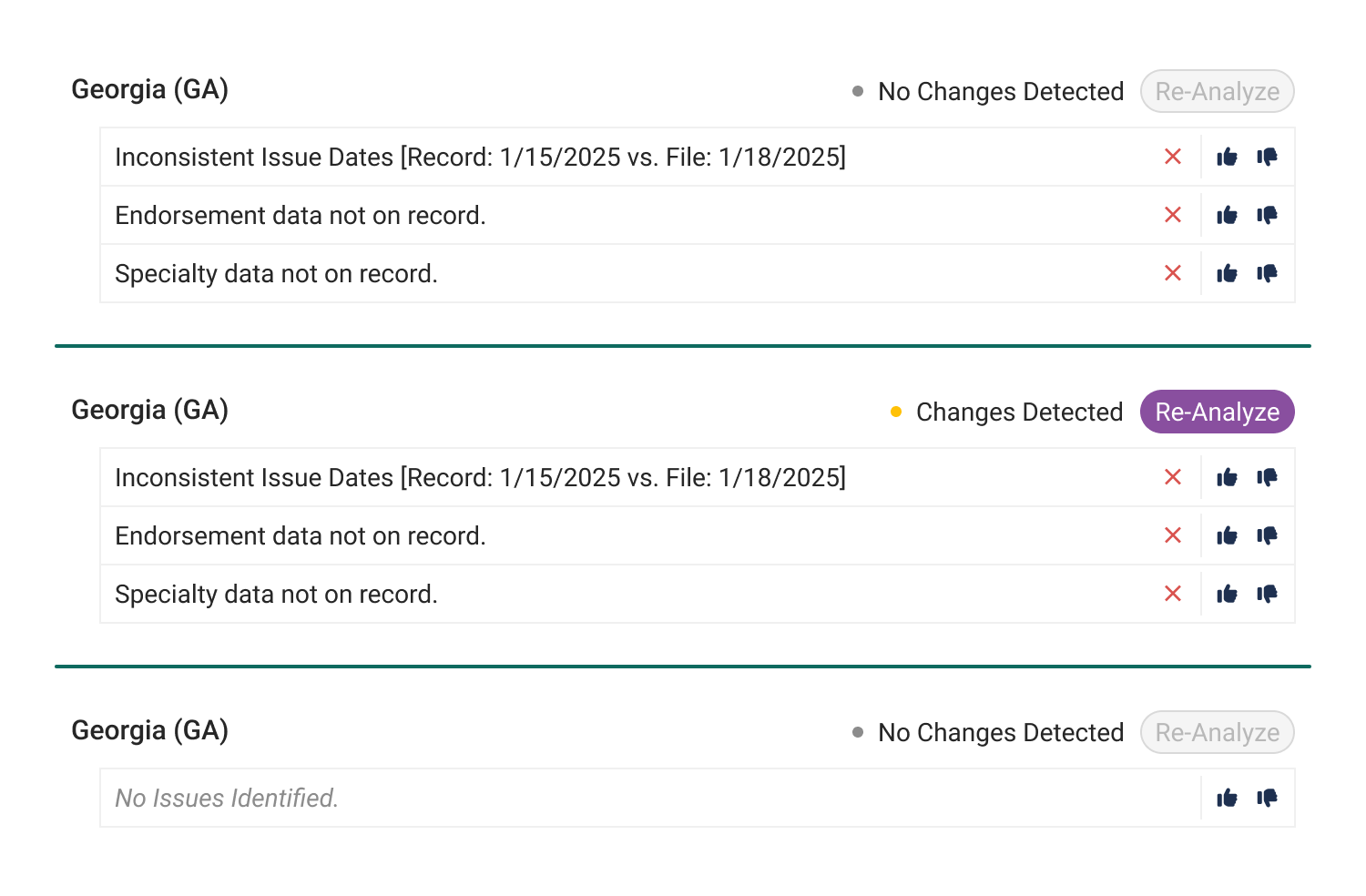Thumbs up second section's Specialty data issue

click(1227, 594)
